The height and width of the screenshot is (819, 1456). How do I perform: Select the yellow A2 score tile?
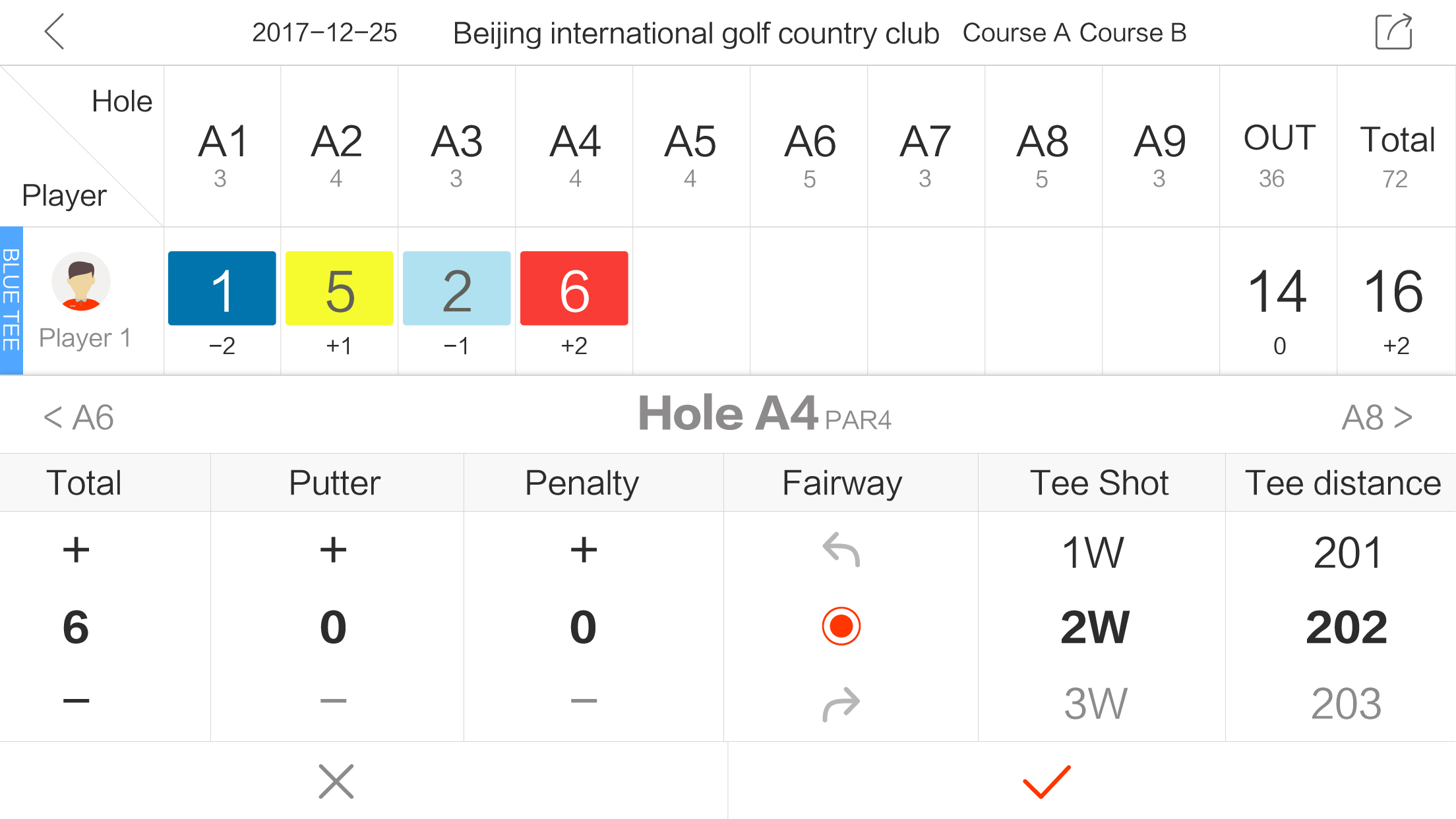tap(340, 288)
